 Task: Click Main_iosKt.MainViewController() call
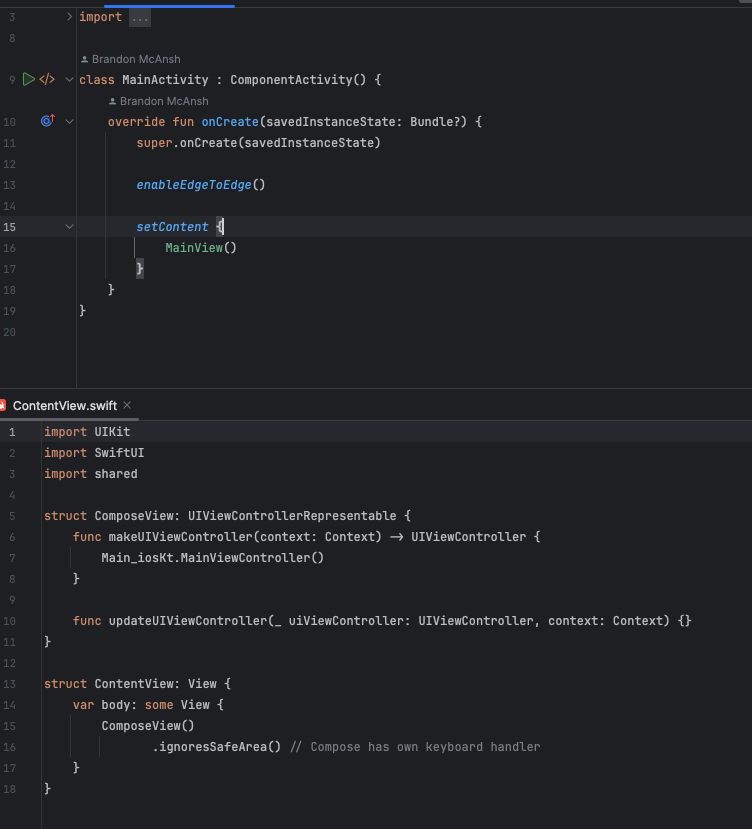213,558
